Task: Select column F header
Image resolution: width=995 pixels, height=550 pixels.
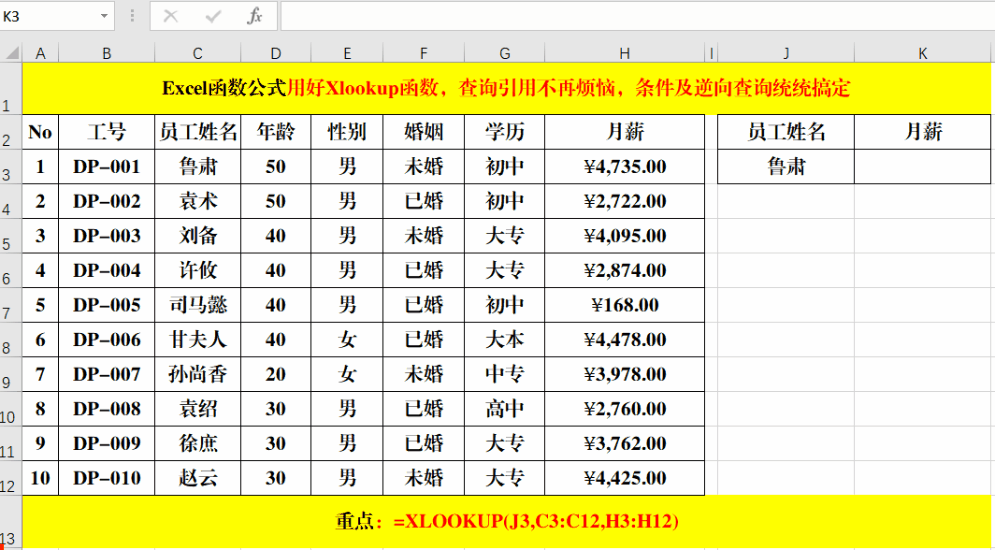Action: (424, 54)
